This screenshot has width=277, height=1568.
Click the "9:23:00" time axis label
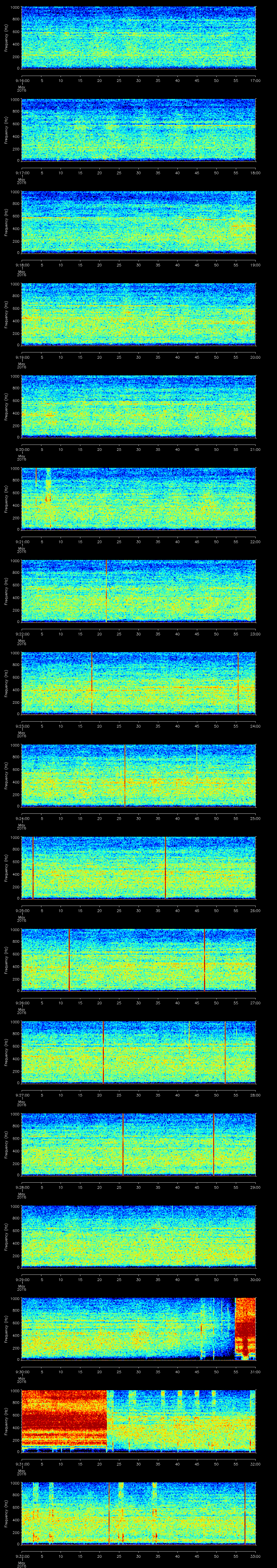click(22, 726)
